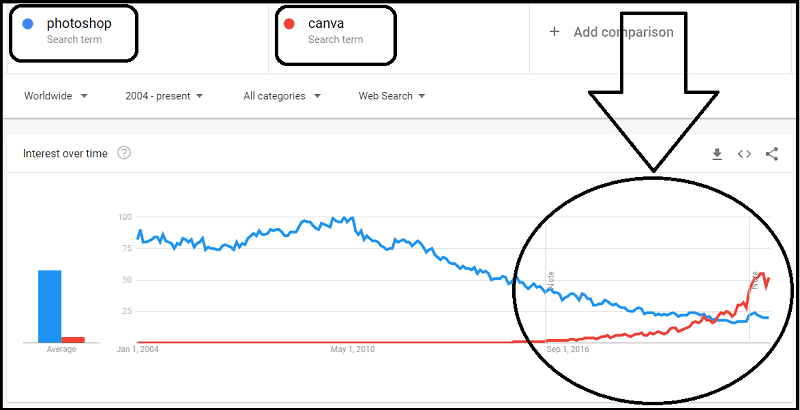
Task: Click the Note marker near Sep 2016
Action: point(551,280)
